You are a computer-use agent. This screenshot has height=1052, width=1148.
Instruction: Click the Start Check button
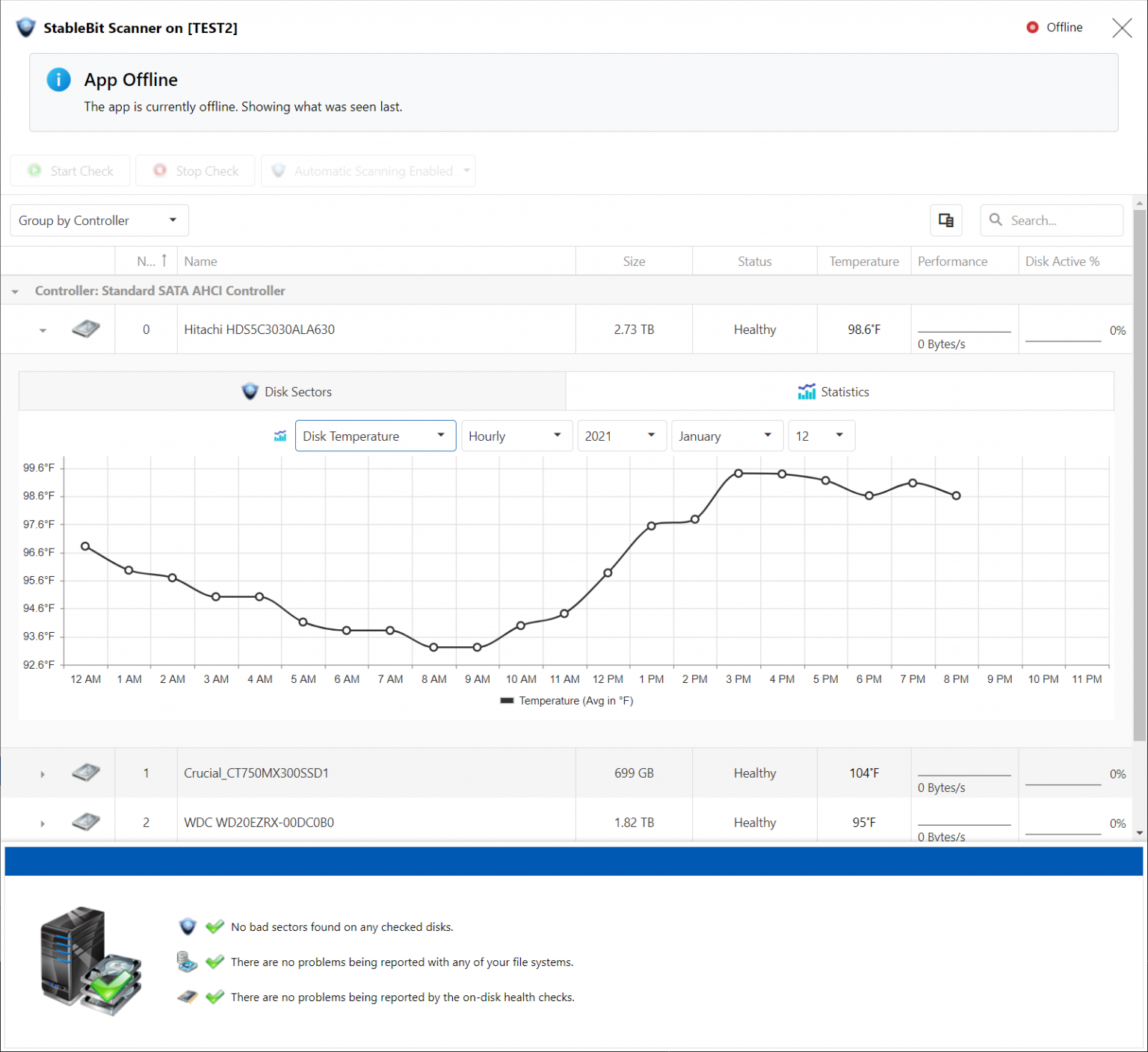tap(70, 170)
